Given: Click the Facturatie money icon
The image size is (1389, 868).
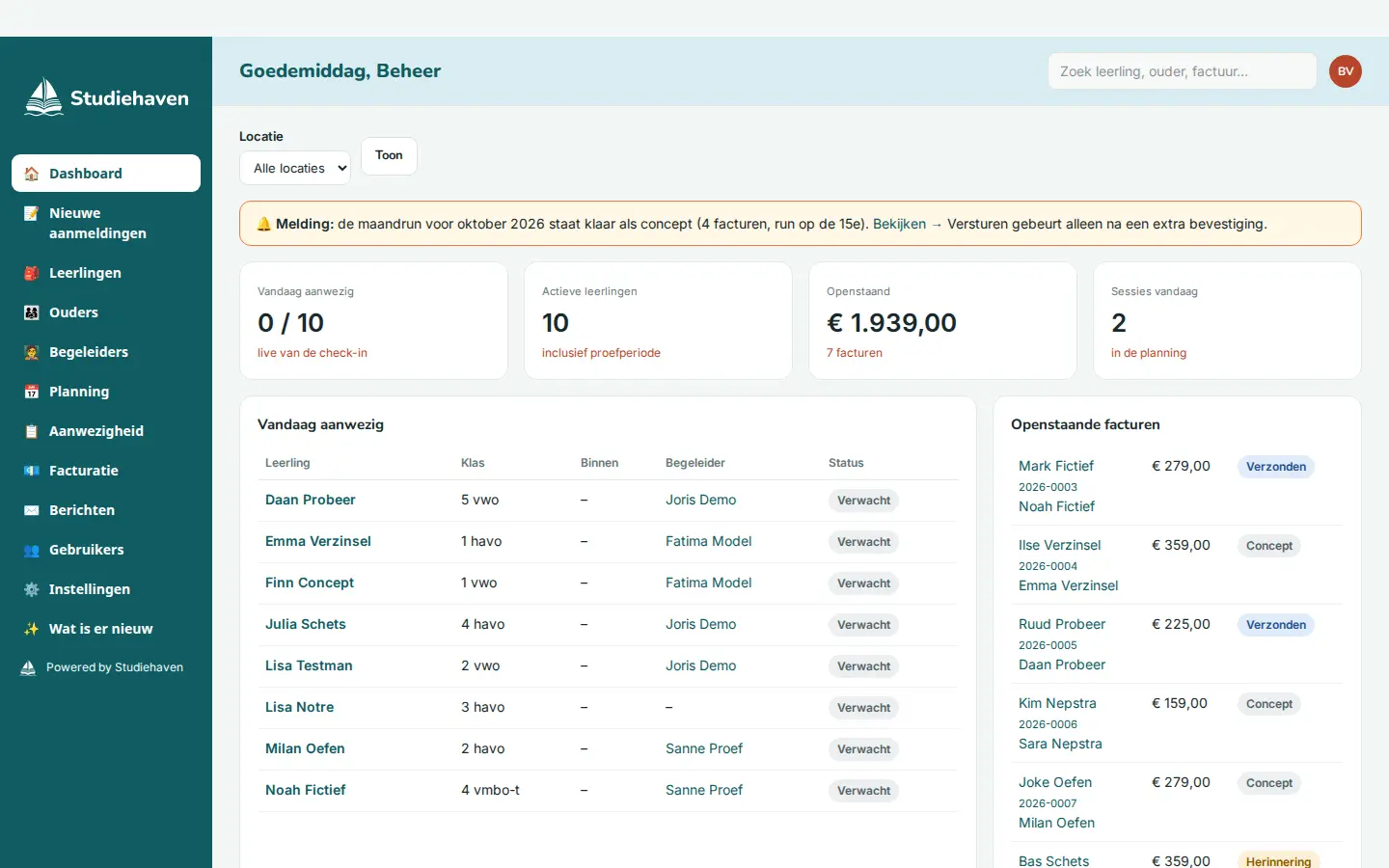Looking at the screenshot, I should (x=32, y=471).
